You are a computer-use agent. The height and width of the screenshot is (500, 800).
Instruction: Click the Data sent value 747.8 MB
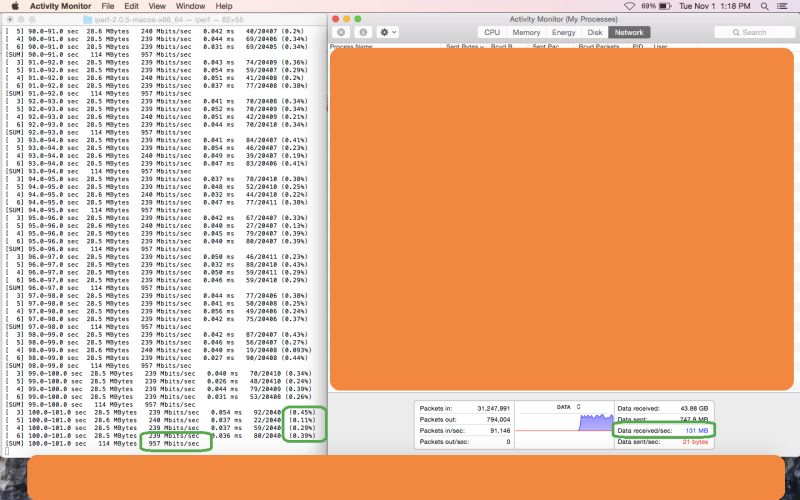click(694, 419)
